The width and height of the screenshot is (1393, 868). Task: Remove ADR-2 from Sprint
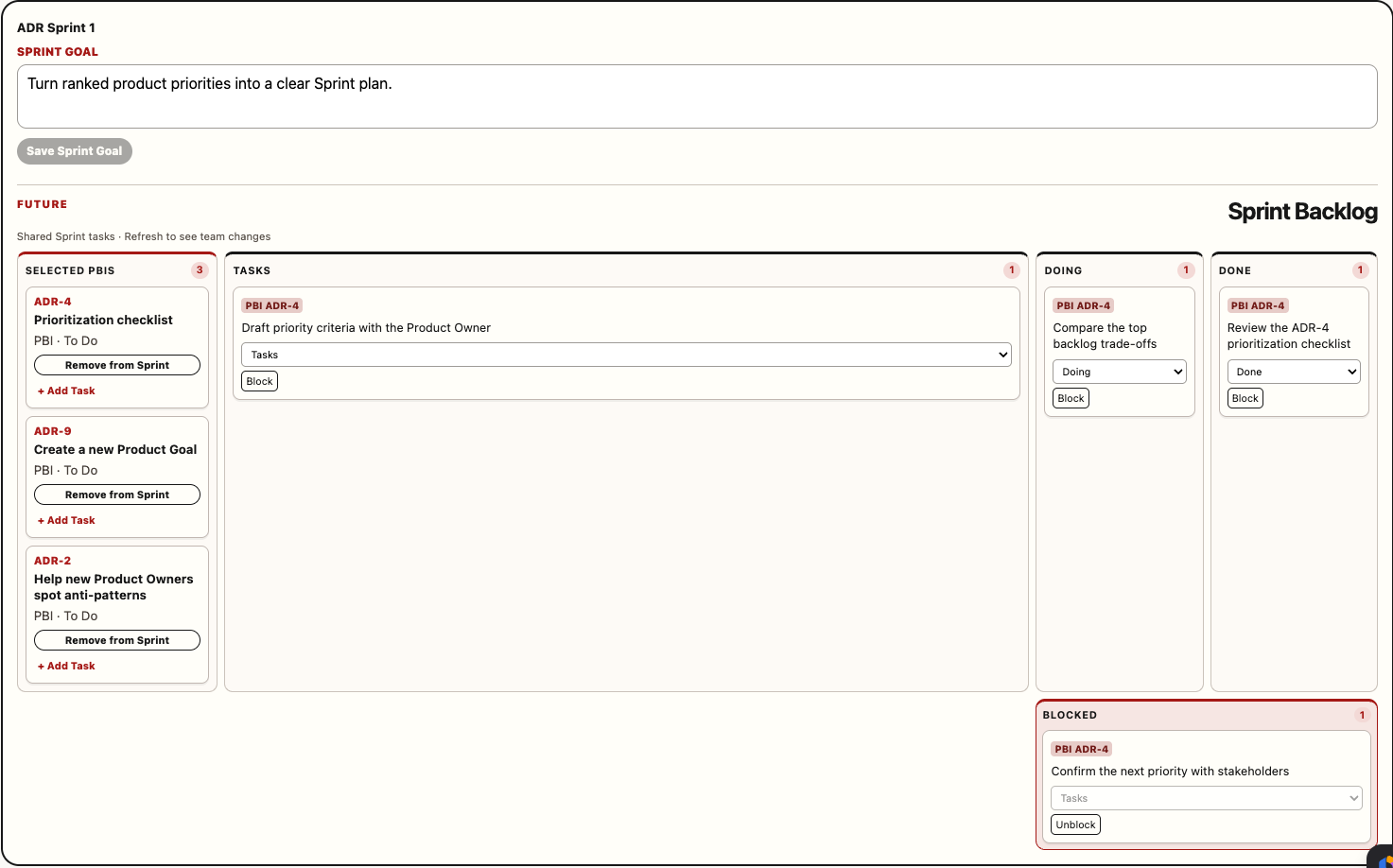click(117, 640)
